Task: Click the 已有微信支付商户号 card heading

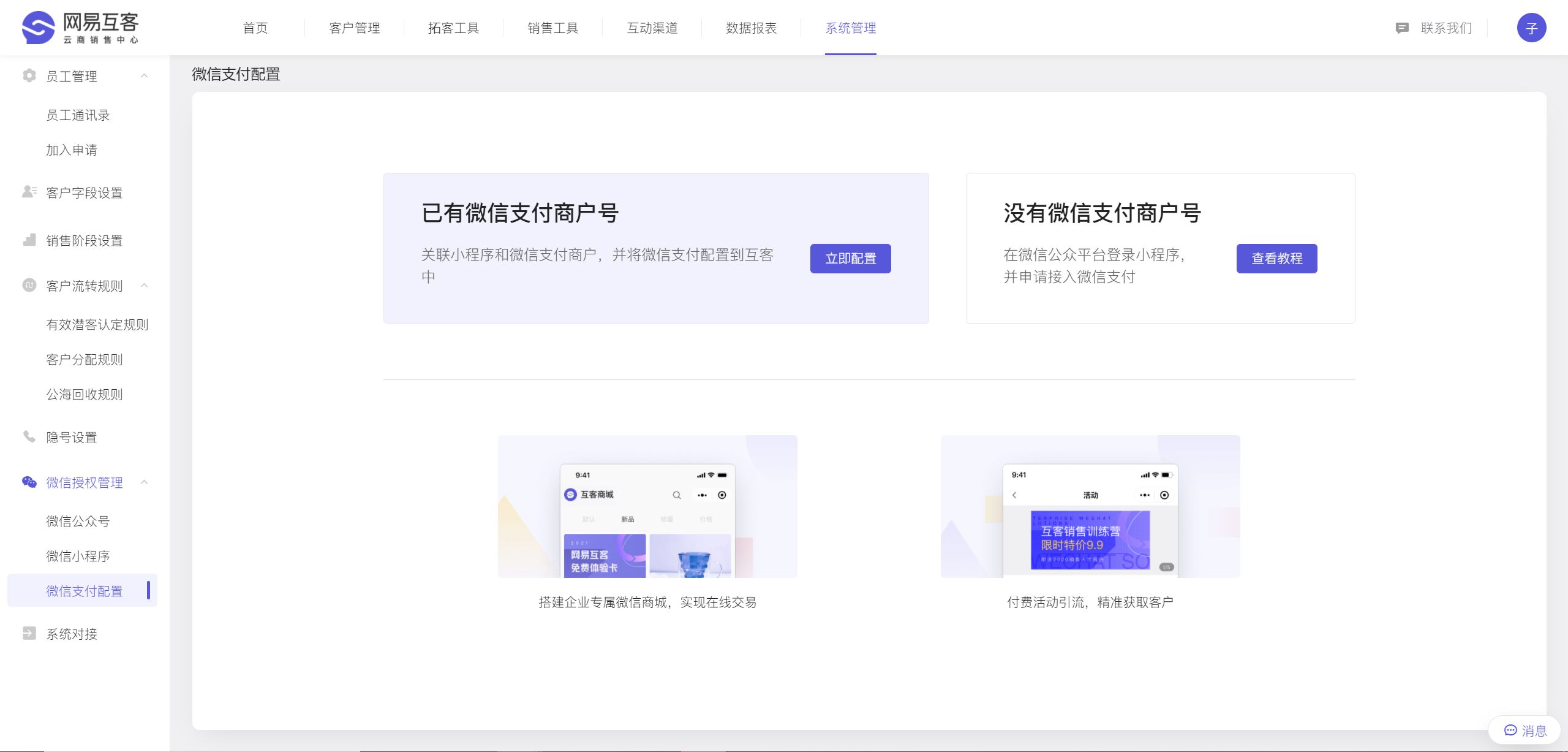Action: tap(520, 213)
